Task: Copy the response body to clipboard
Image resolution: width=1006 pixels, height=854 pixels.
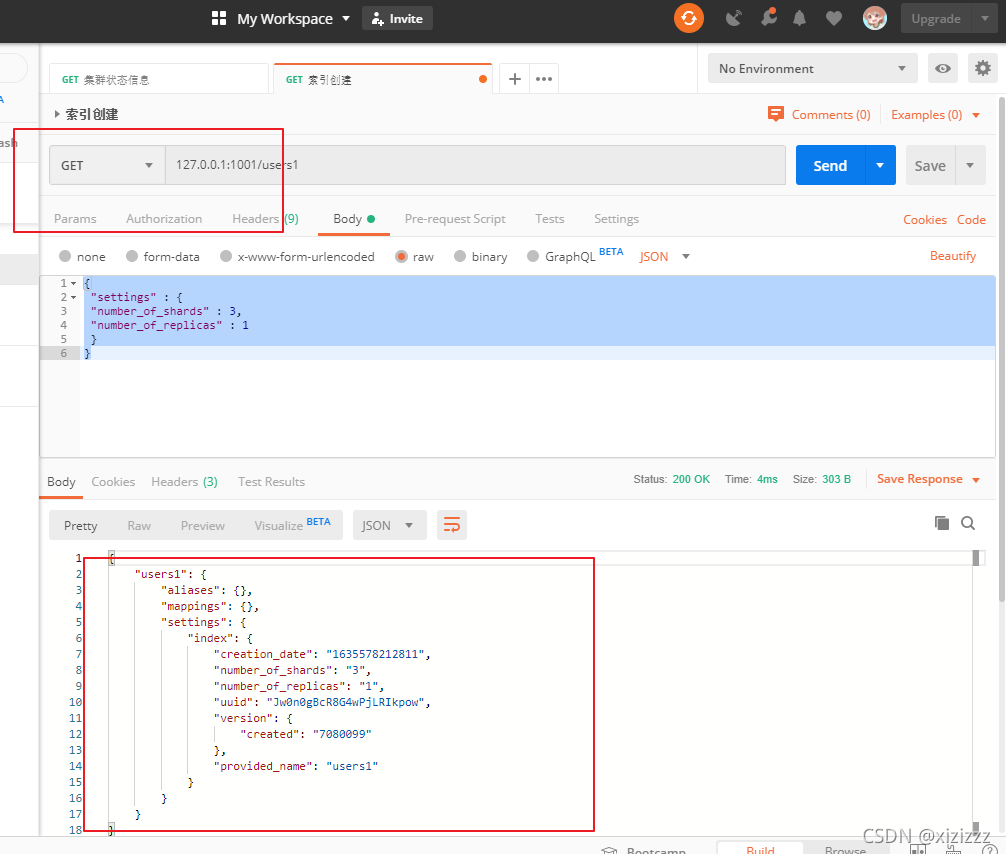Action: tap(941, 523)
